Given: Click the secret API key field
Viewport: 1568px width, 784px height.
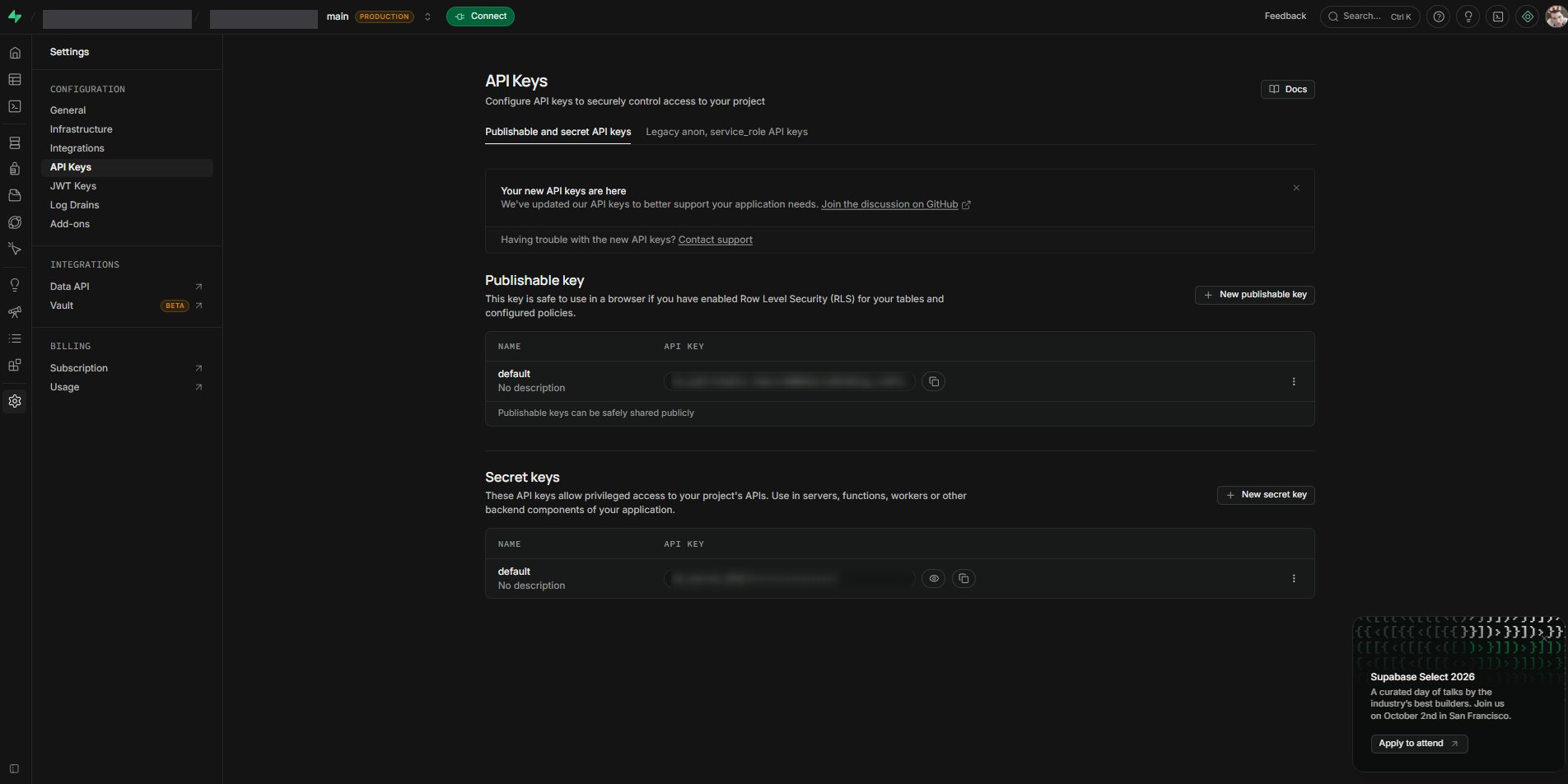Looking at the screenshot, I should click(790, 579).
